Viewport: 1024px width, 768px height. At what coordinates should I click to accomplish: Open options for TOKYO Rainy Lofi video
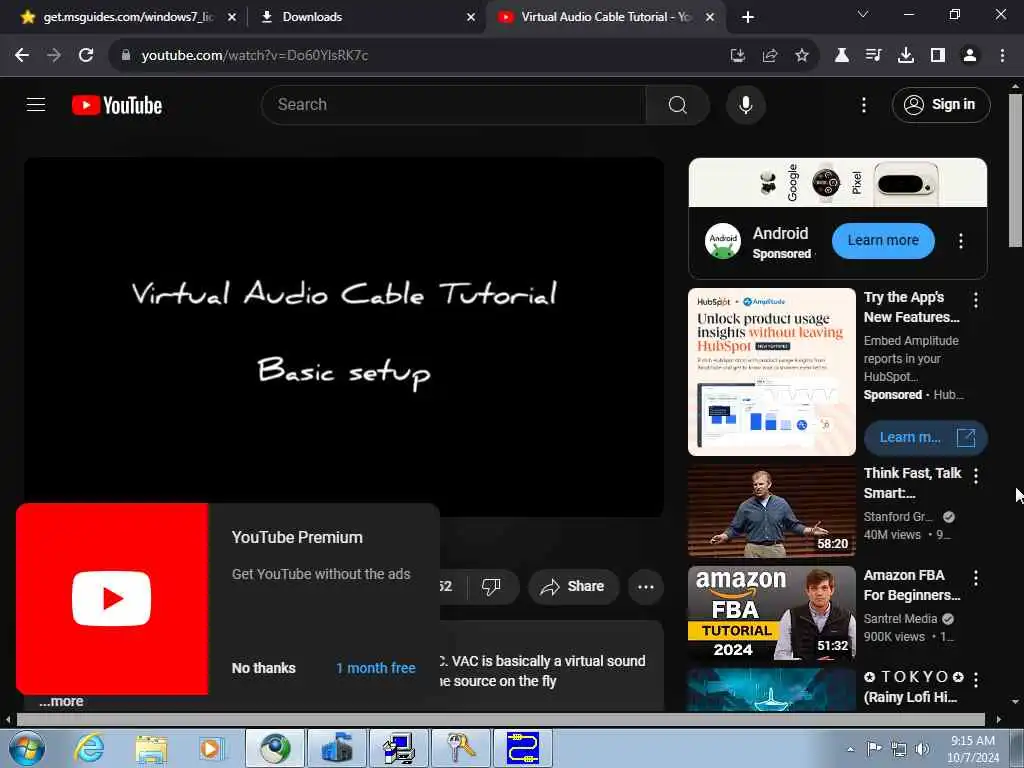coord(976,680)
